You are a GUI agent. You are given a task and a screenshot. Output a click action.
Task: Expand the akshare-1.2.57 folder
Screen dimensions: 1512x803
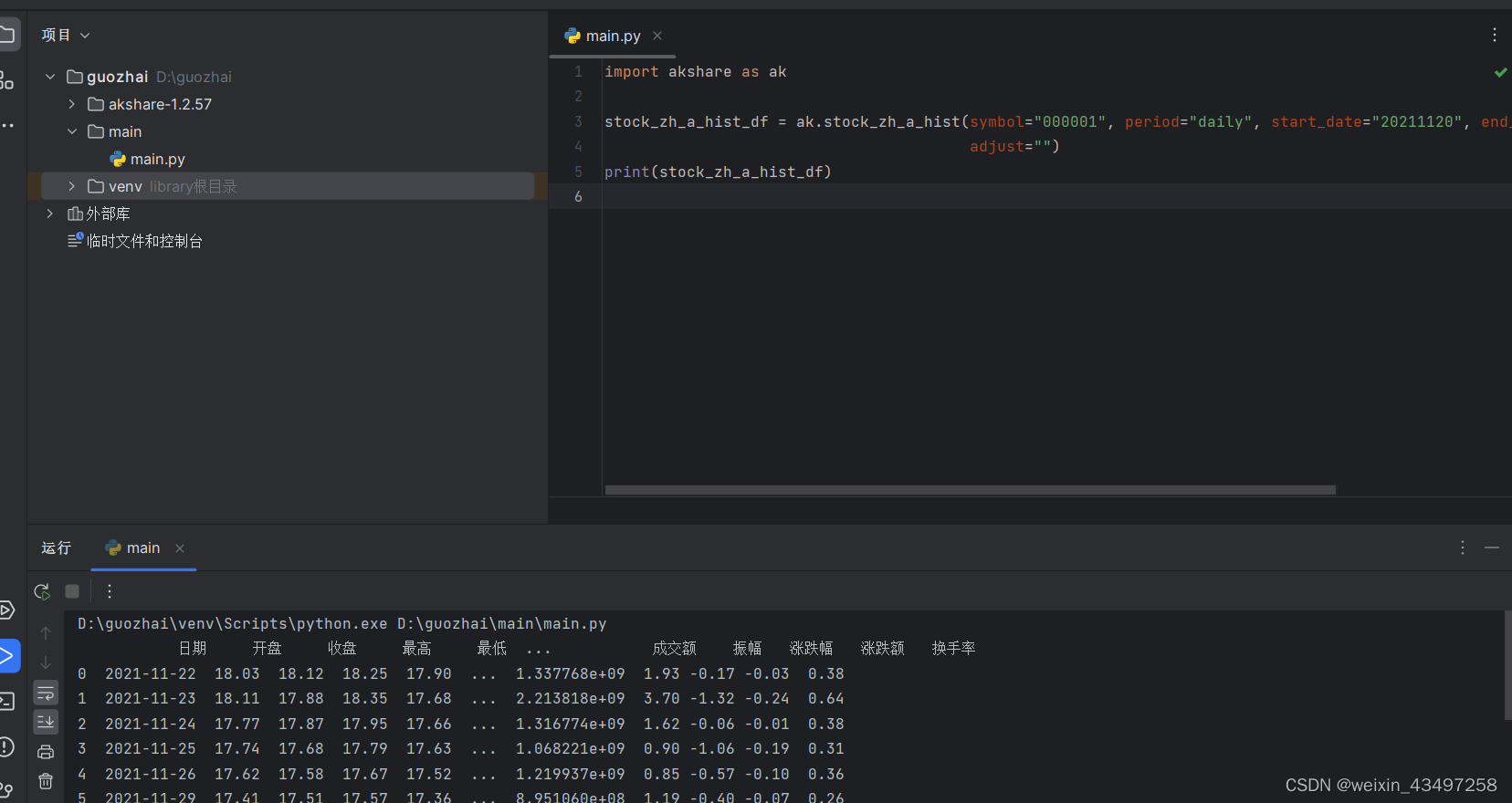72,104
